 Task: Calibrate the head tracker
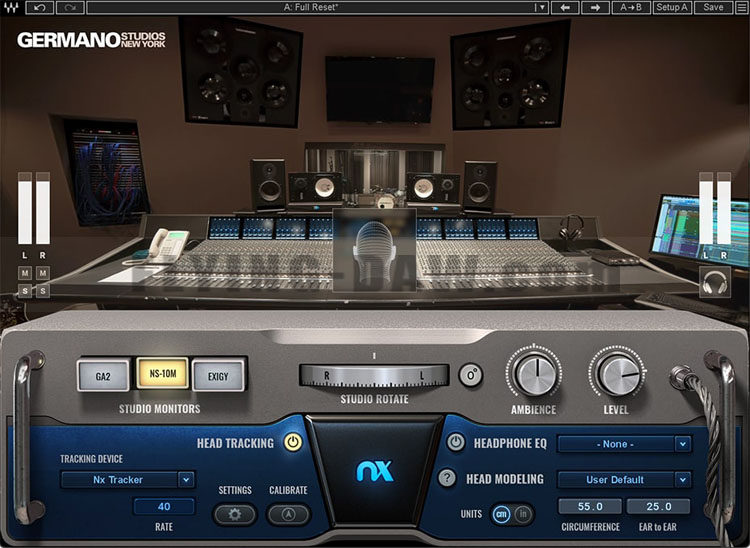coord(288,515)
